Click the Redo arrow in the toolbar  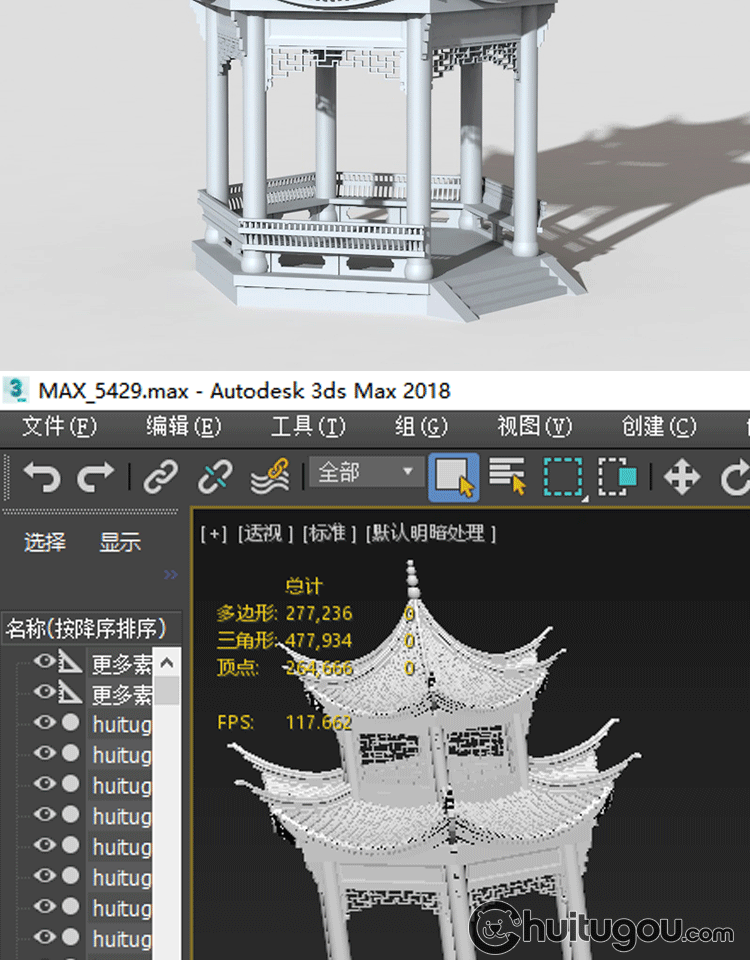click(x=96, y=477)
